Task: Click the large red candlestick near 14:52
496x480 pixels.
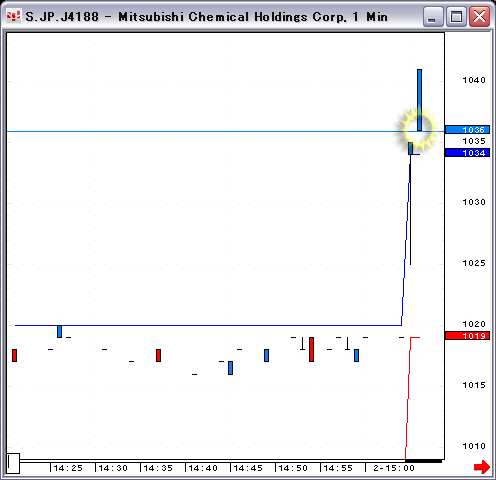Action: pos(311,349)
